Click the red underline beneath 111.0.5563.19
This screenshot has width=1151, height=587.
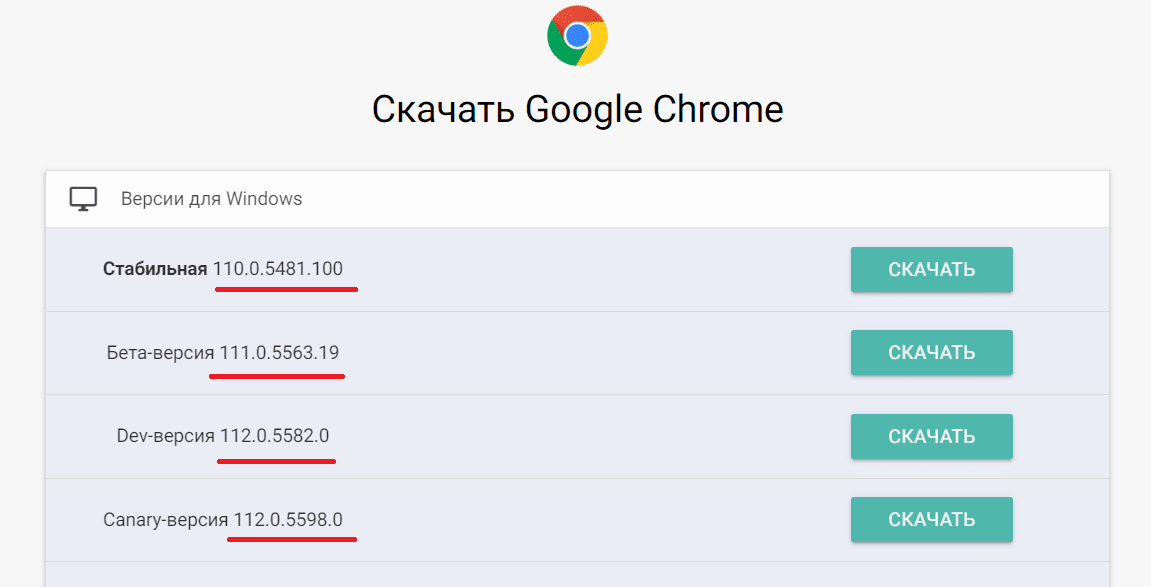tap(277, 376)
